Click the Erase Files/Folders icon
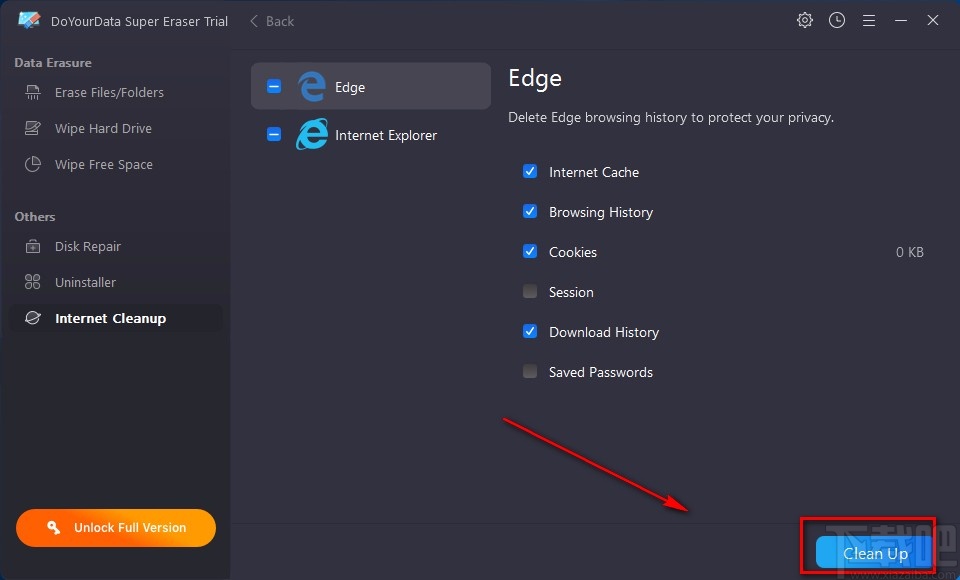Viewport: 960px width, 580px height. (x=33, y=93)
